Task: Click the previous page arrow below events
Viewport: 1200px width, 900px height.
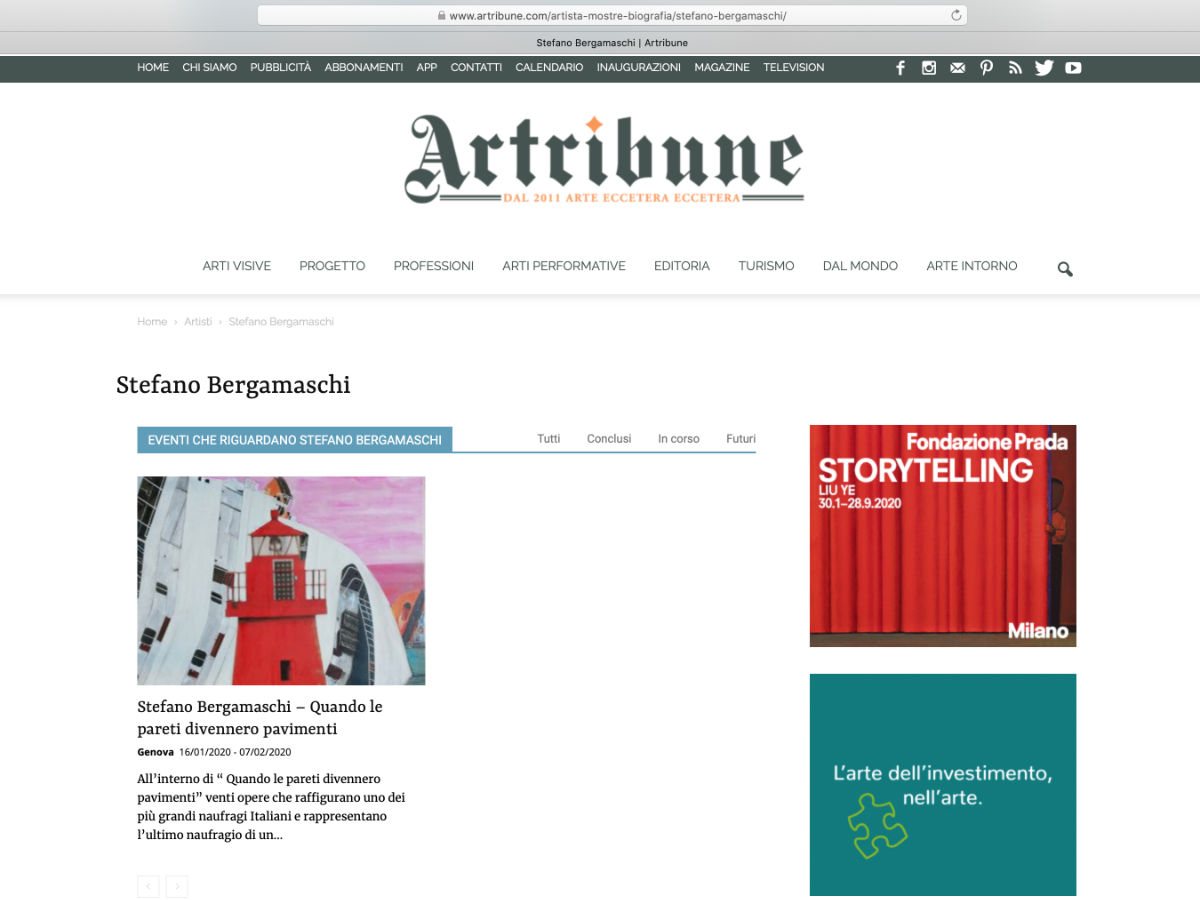Action: click(x=148, y=886)
